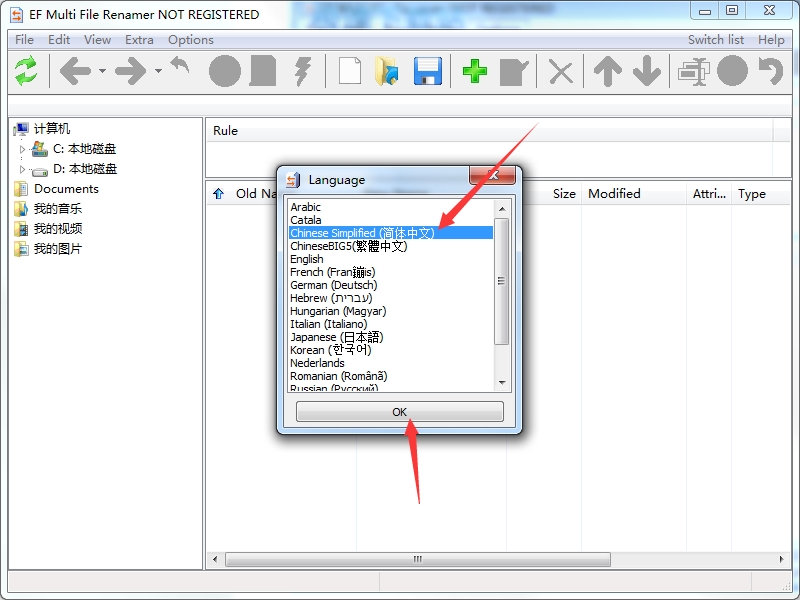This screenshot has width=800, height=600.
Task: Click the language list scroll down arrow
Action: [x=502, y=383]
